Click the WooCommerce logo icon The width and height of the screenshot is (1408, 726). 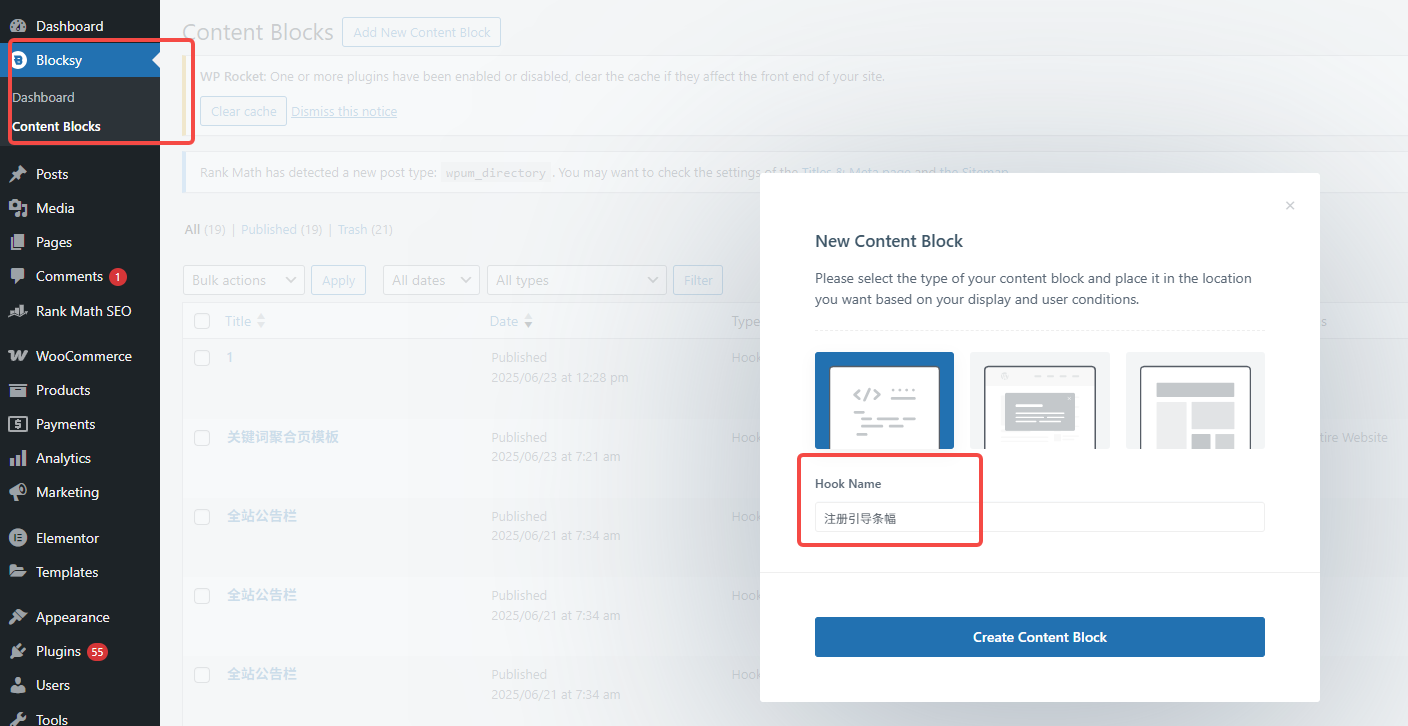click(x=18, y=356)
